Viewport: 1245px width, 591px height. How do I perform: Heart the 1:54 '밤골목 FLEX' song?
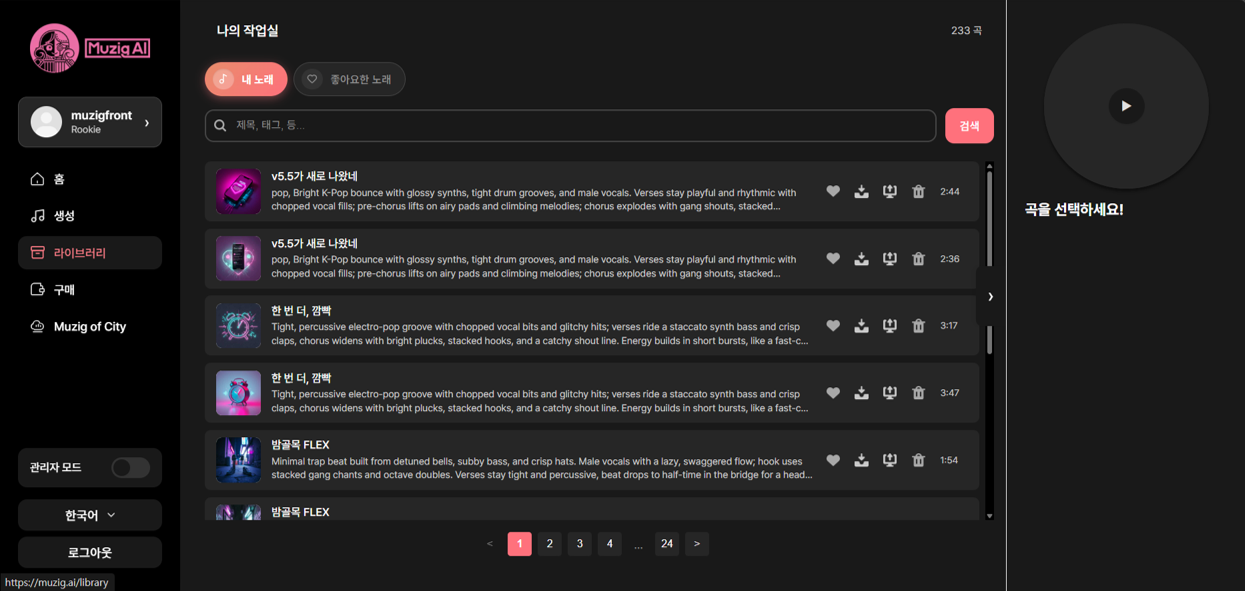(833, 460)
